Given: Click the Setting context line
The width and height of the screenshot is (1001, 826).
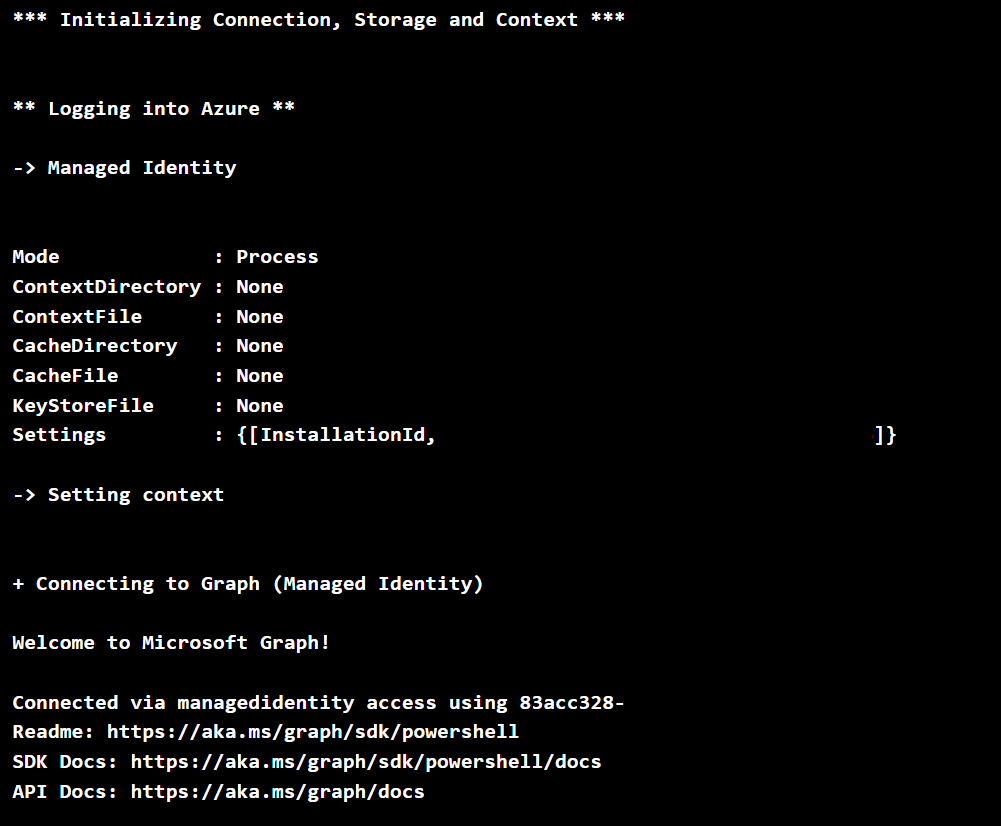Looking at the screenshot, I should (x=119, y=495).
